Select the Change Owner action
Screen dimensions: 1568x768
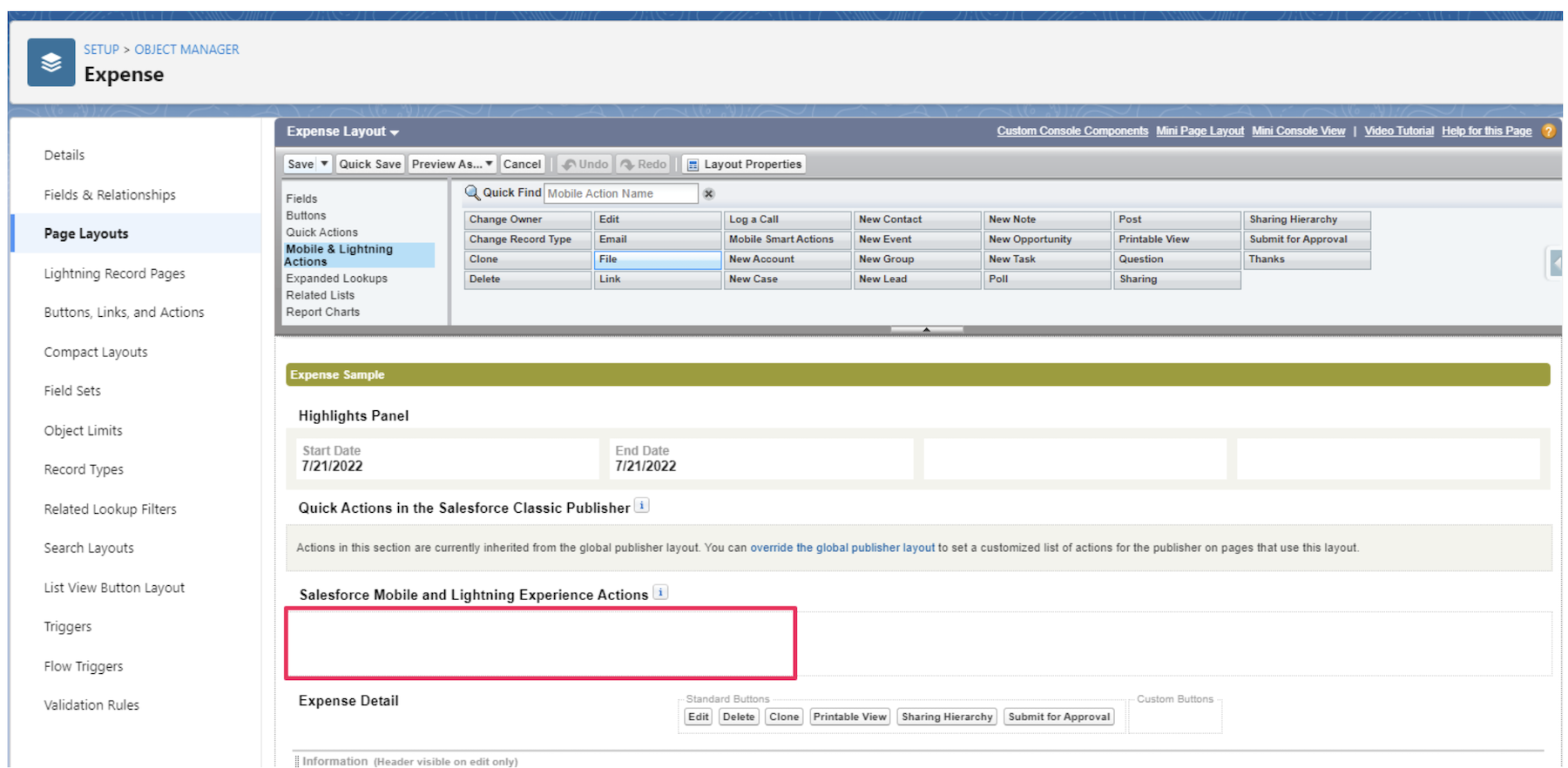click(528, 219)
